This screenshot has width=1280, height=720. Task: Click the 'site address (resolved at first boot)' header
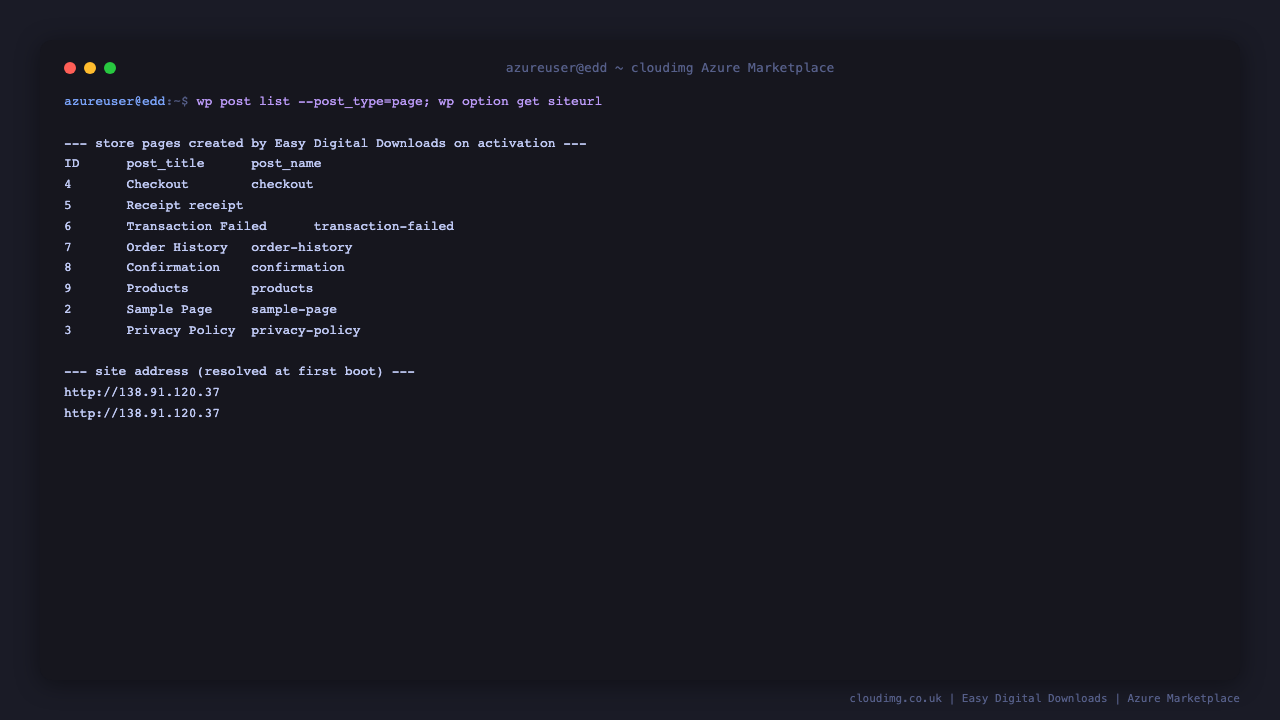[x=239, y=372]
